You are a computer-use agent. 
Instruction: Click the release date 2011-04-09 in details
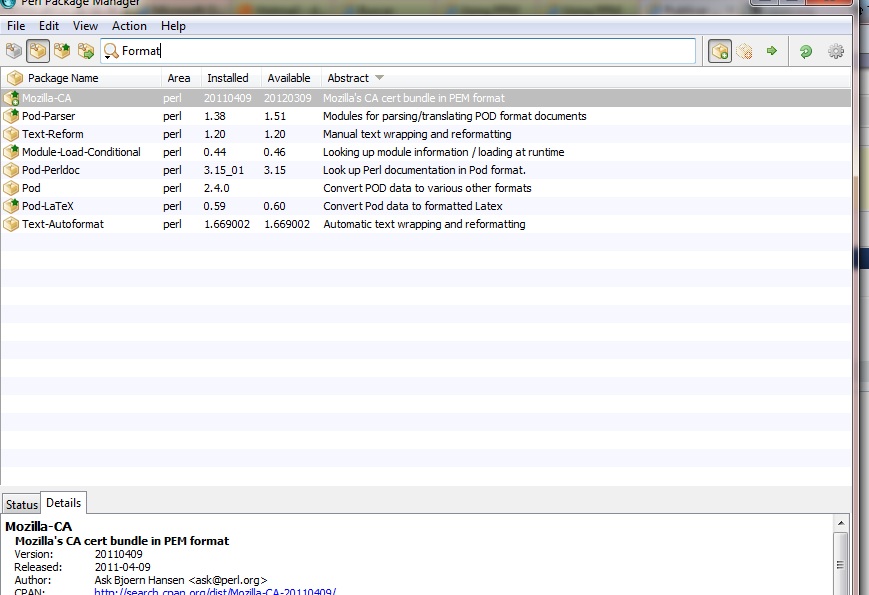(122, 567)
